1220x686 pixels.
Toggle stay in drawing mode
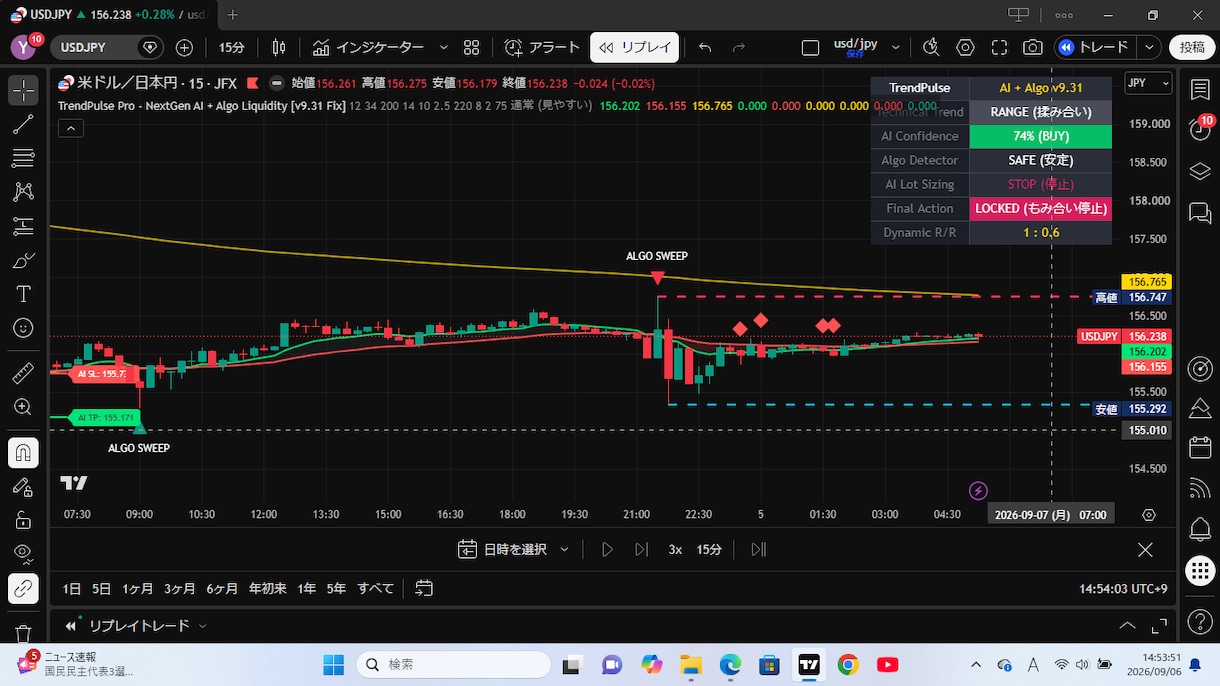click(x=23, y=487)
